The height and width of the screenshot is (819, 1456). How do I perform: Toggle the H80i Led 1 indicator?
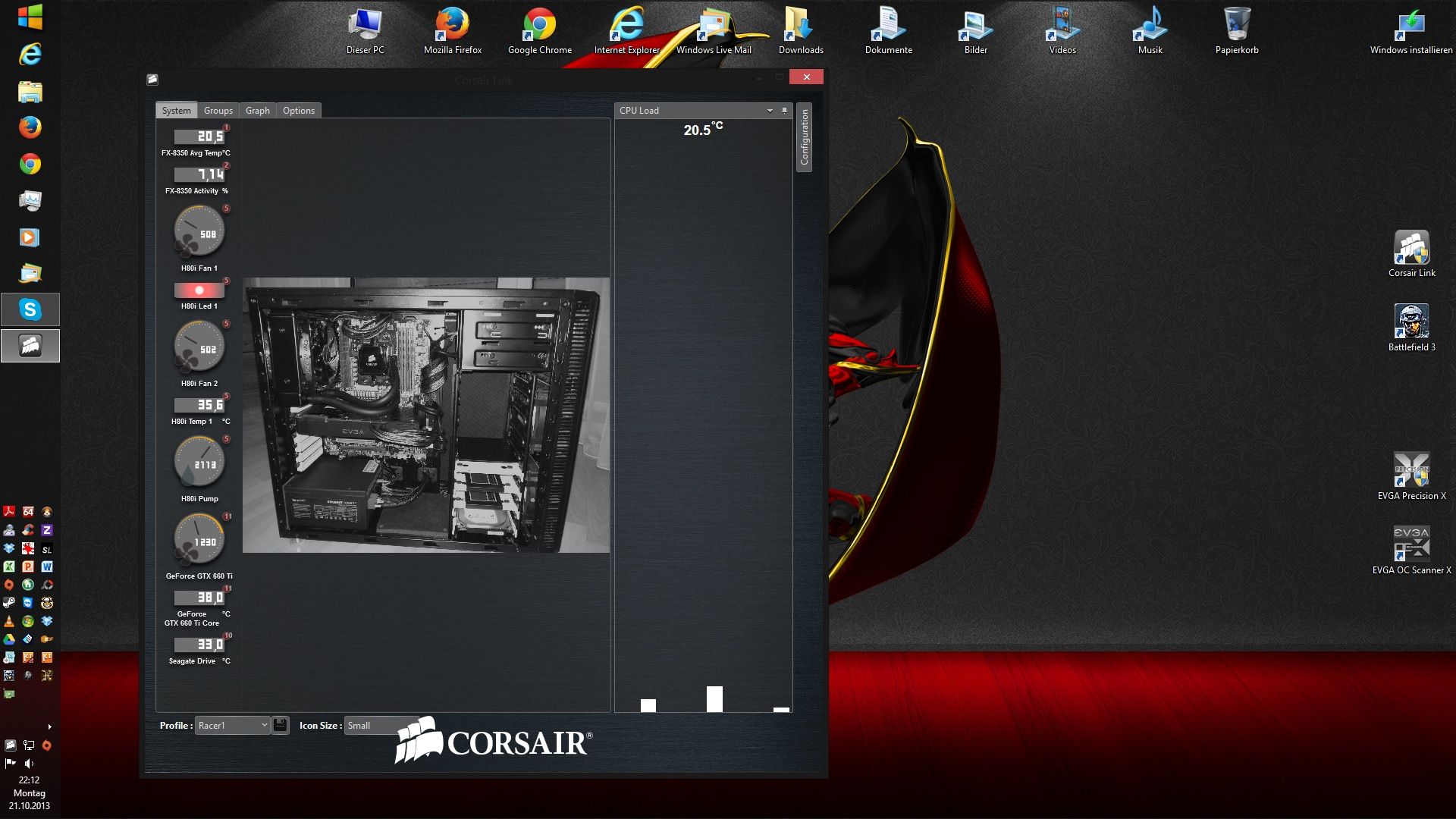pyautogui.click(x=199, y=290)
